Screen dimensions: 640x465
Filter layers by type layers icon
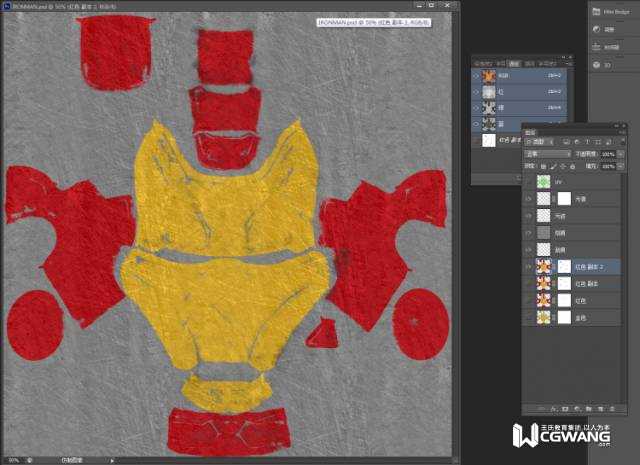coord(587,142)
